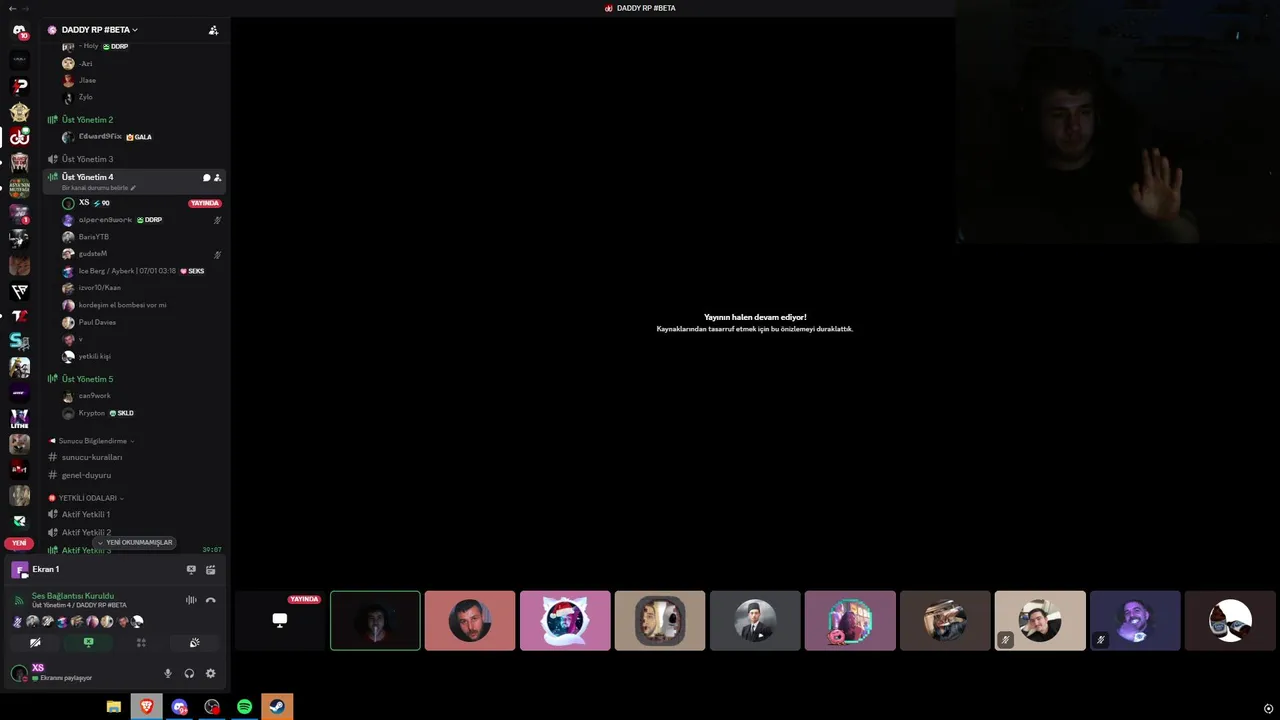Click YAYINDA live badge next to XS
The height and width of the screenshot is (720, 1280).
pos(205,203)
